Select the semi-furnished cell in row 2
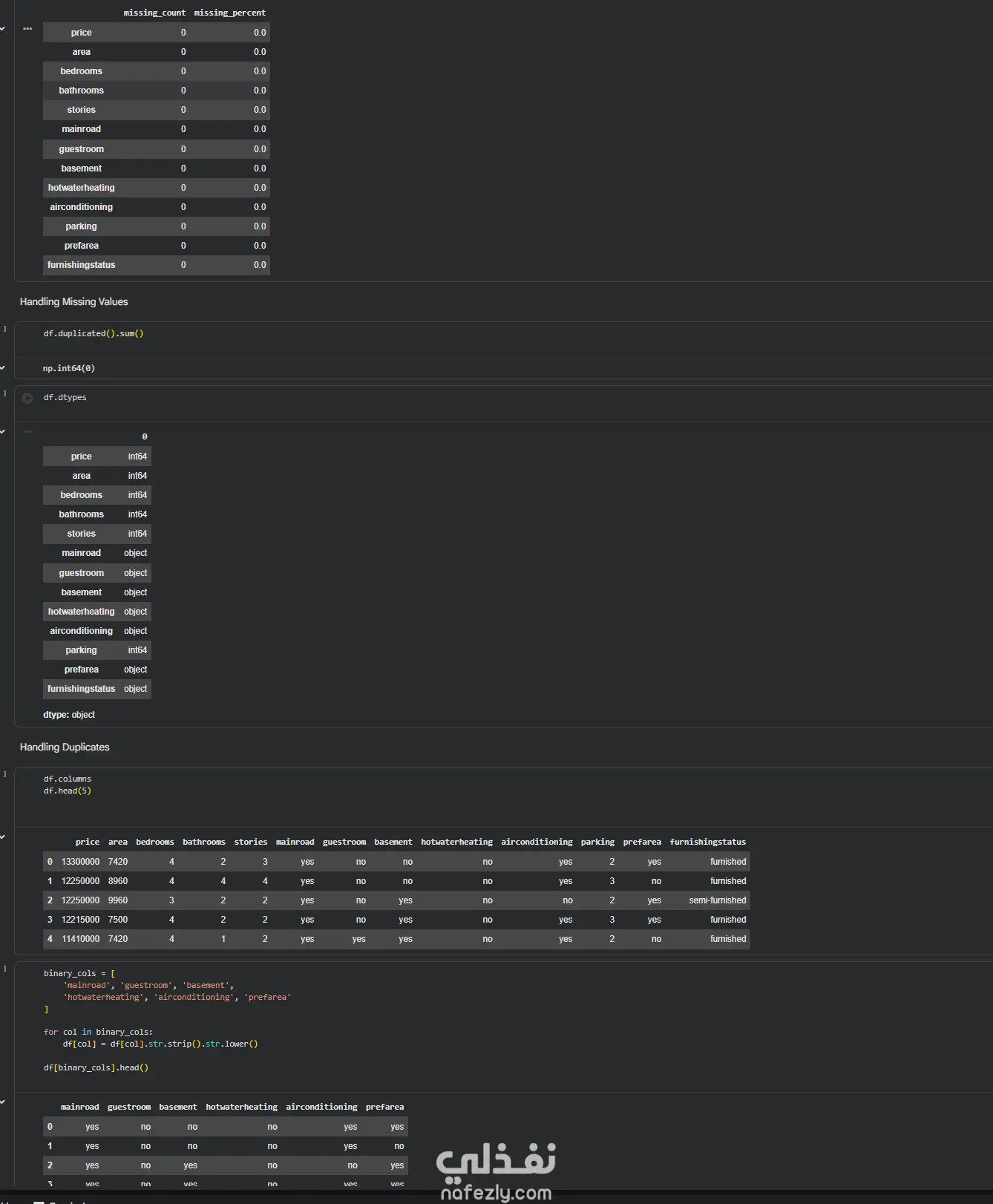The height and width of the screenshot is (1204, 993). click(x=717, y=900)
